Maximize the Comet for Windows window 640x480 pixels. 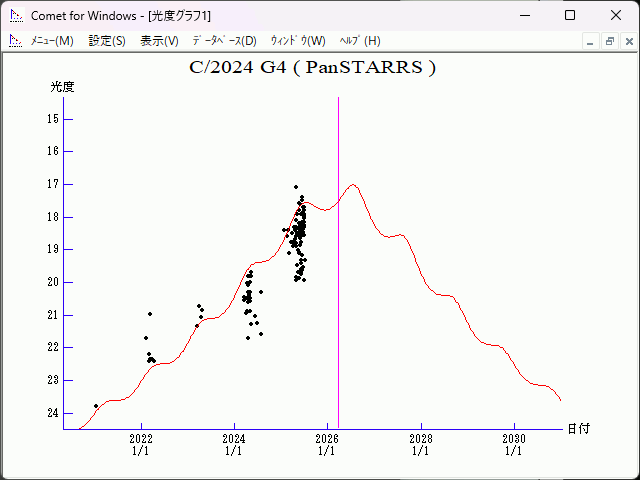point(570,15)
